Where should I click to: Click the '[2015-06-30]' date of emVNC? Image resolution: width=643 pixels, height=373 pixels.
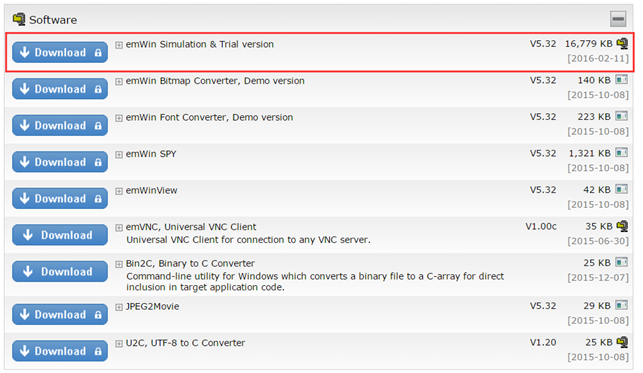click(x=598, y=241)
